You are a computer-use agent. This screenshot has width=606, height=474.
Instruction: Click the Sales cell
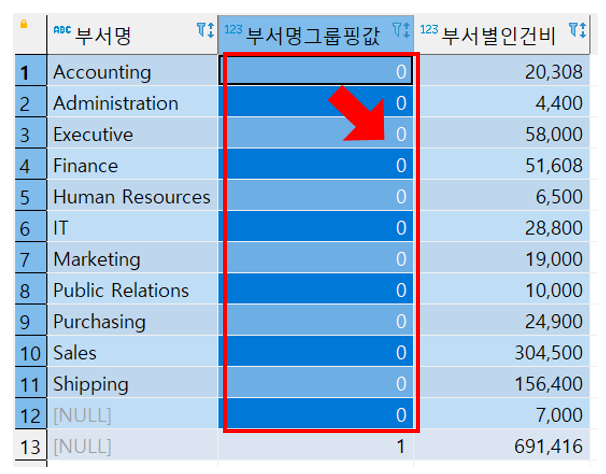pos(133,351)
